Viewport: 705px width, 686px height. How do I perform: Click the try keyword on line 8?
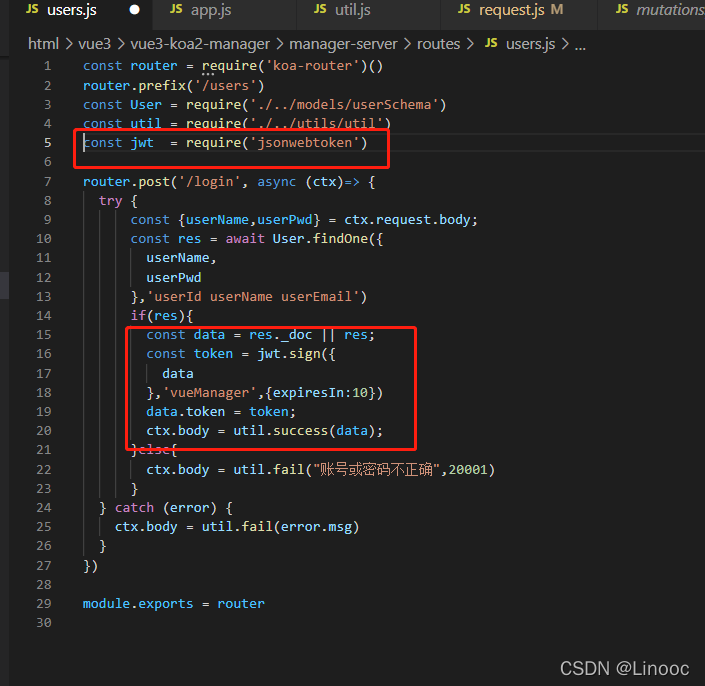click(111, 201)
